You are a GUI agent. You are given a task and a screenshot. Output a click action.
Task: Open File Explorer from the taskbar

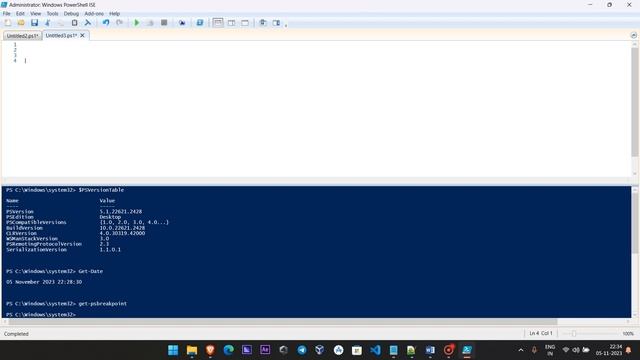[x=192, y=350]
